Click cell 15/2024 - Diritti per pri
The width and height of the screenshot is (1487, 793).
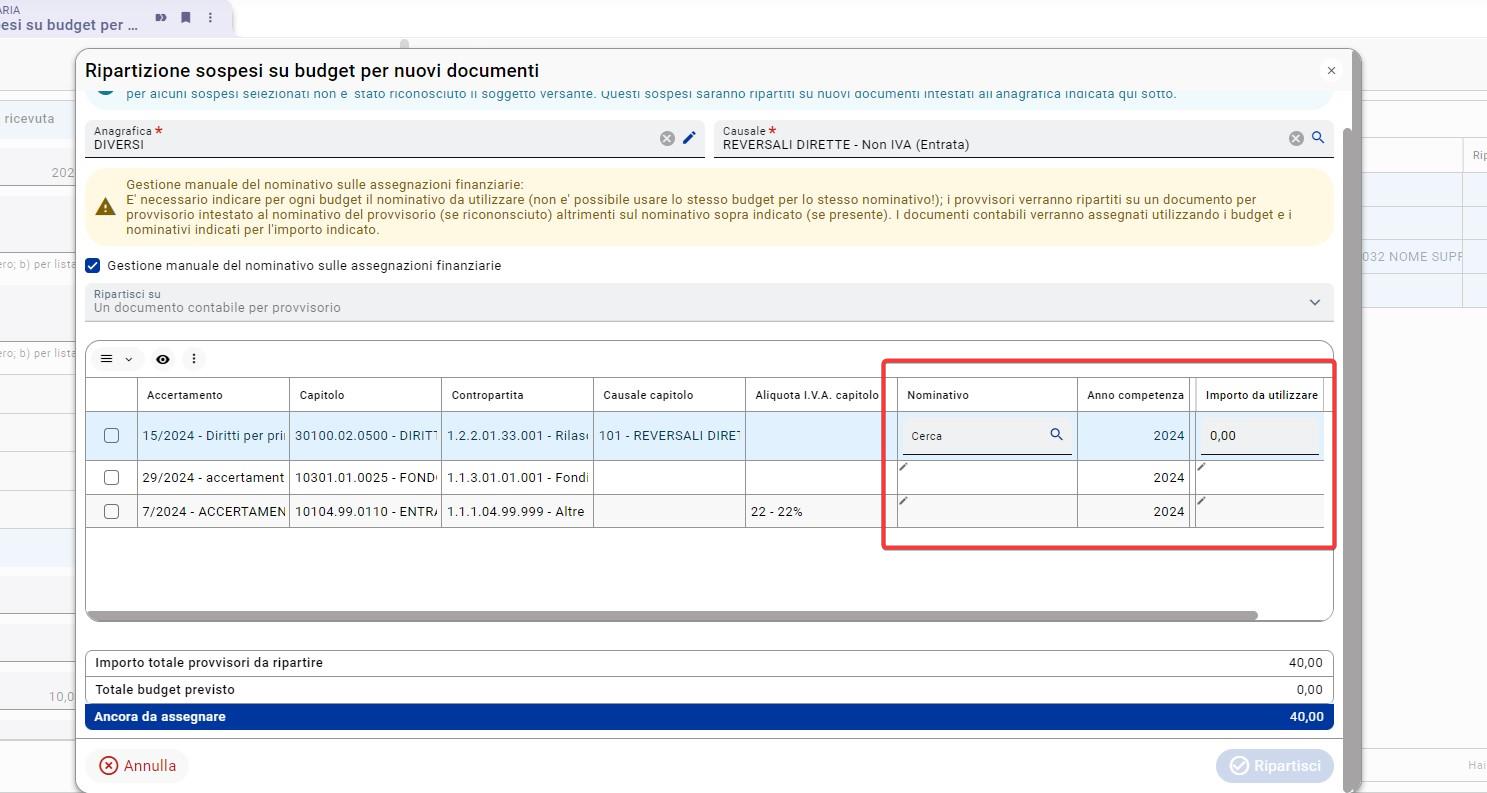pyautogui.click(x=213, y=436)
